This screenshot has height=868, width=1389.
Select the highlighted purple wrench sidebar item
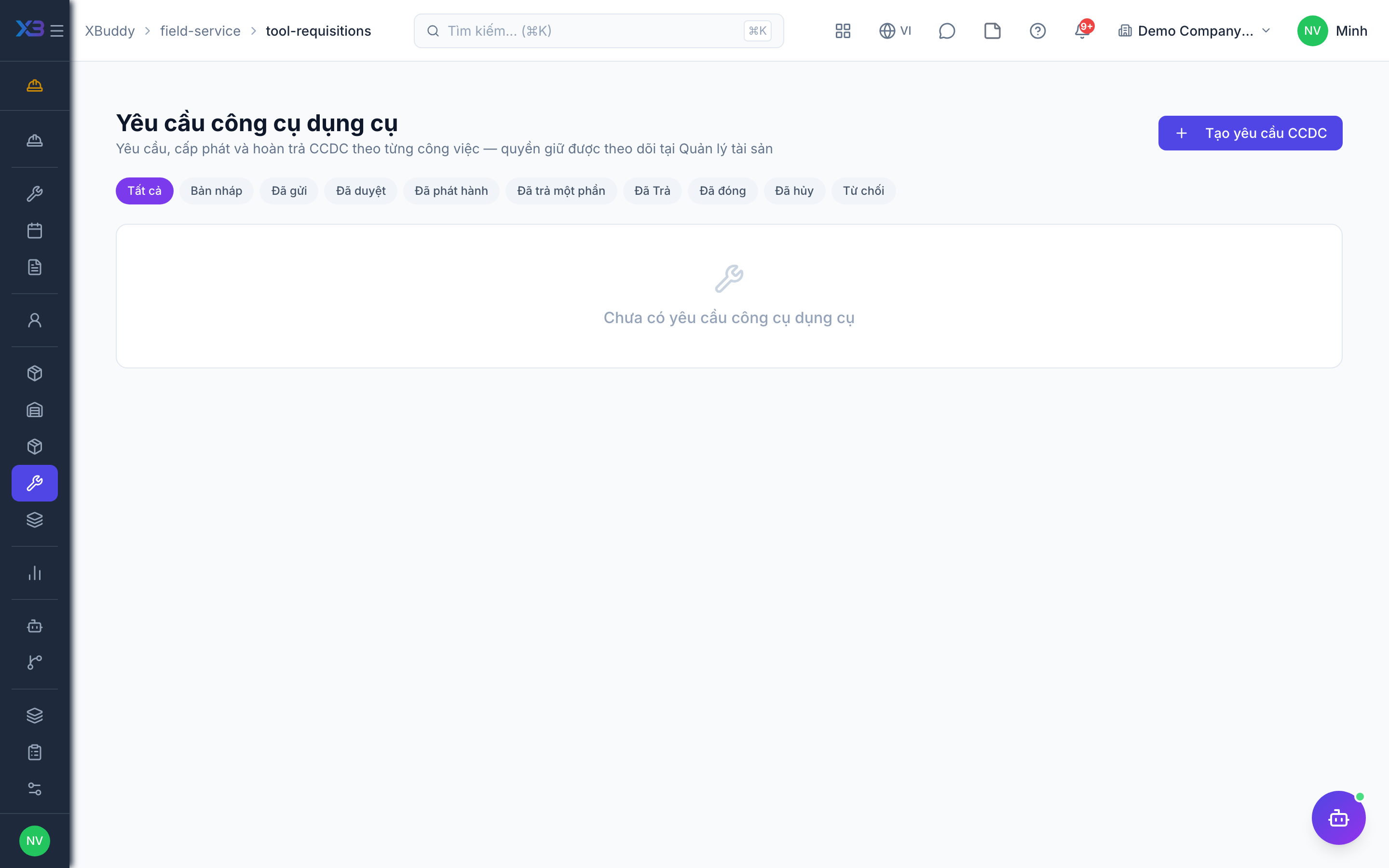coord(34,483)
